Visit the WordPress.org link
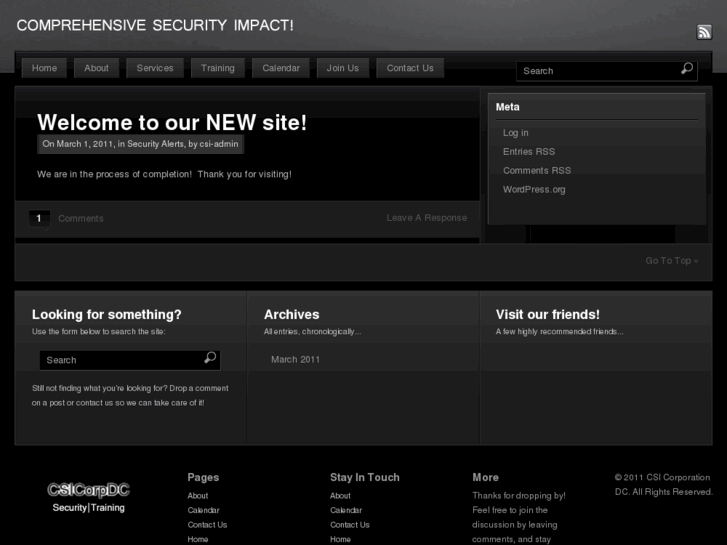Screen dimensions: 727x545 (x=534, y=190)
